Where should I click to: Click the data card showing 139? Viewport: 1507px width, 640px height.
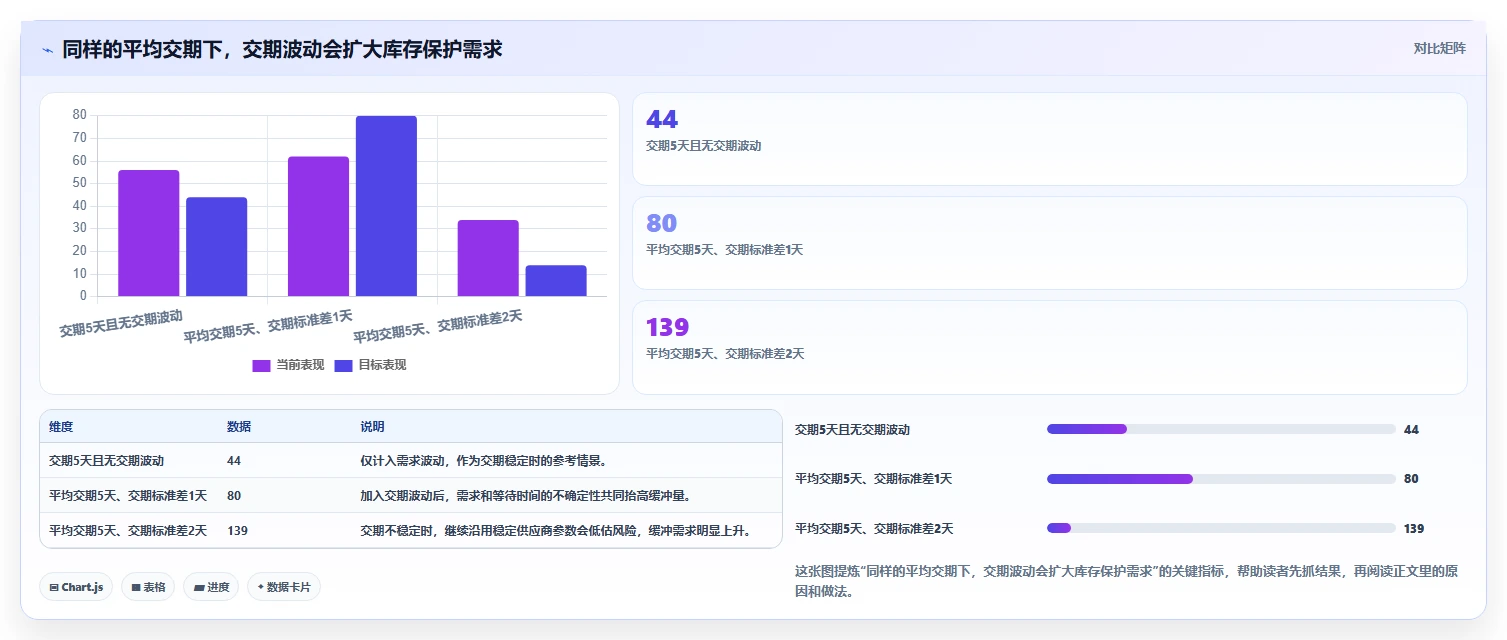point(1049,347)
